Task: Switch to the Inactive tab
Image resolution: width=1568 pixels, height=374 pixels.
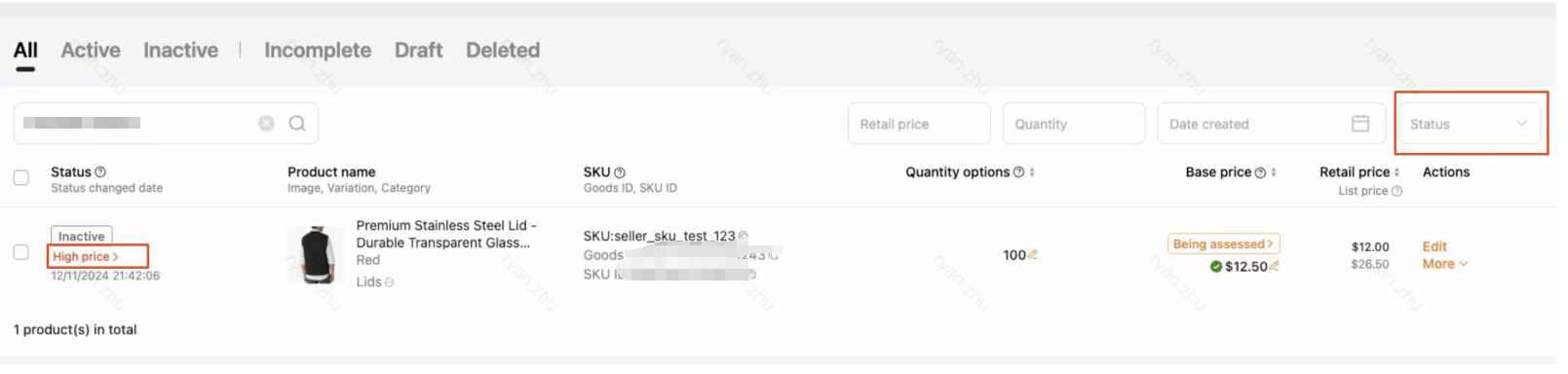Action: pos(180,50)
